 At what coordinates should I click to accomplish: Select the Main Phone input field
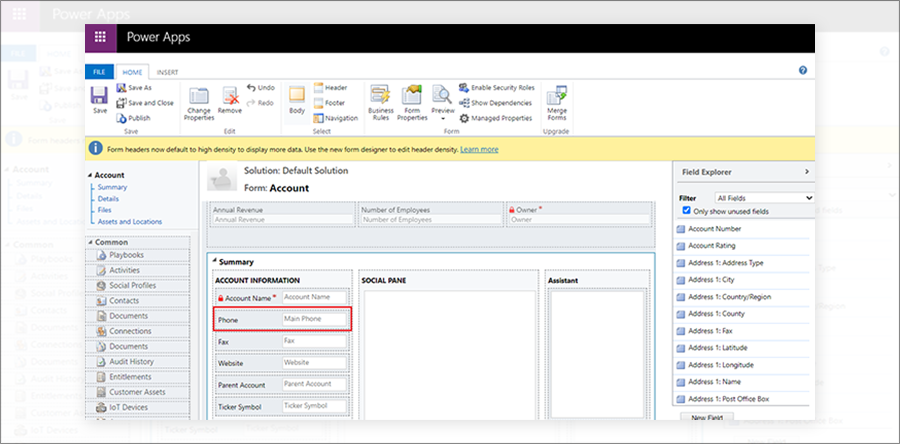[x=315, y=319]
